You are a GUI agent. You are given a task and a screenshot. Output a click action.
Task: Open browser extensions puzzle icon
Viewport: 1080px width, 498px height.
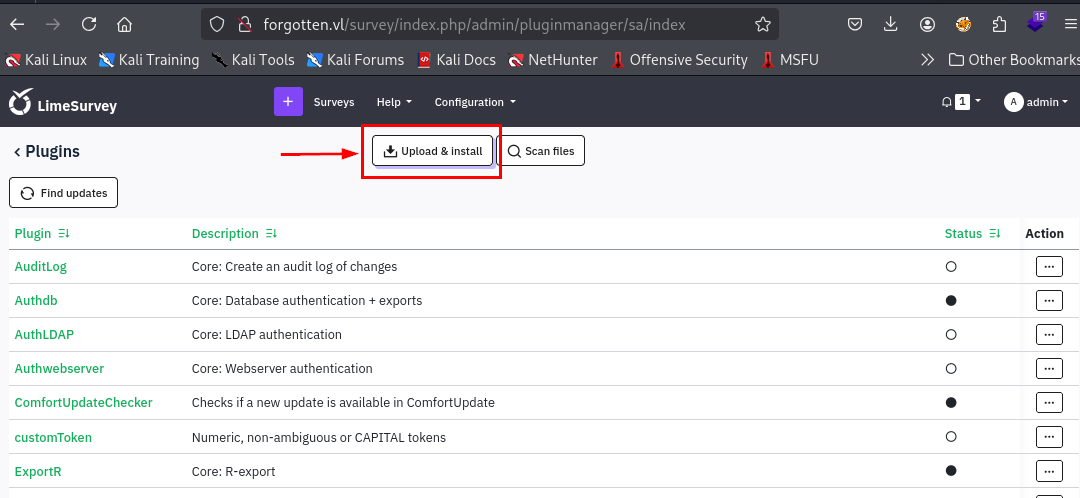(999, 24)
